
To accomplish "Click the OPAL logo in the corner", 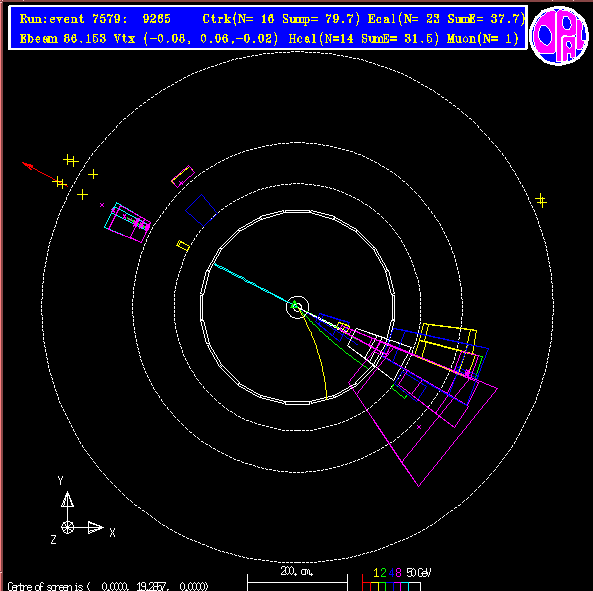I will click(x=559, y=36).
